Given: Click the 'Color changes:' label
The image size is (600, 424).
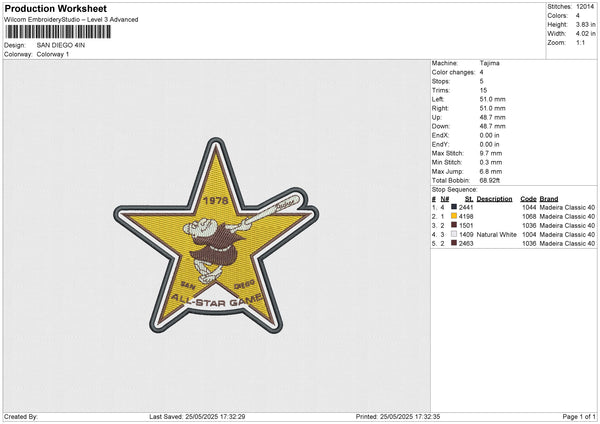Looking at the screenshot, I should [x=453, y=72].
